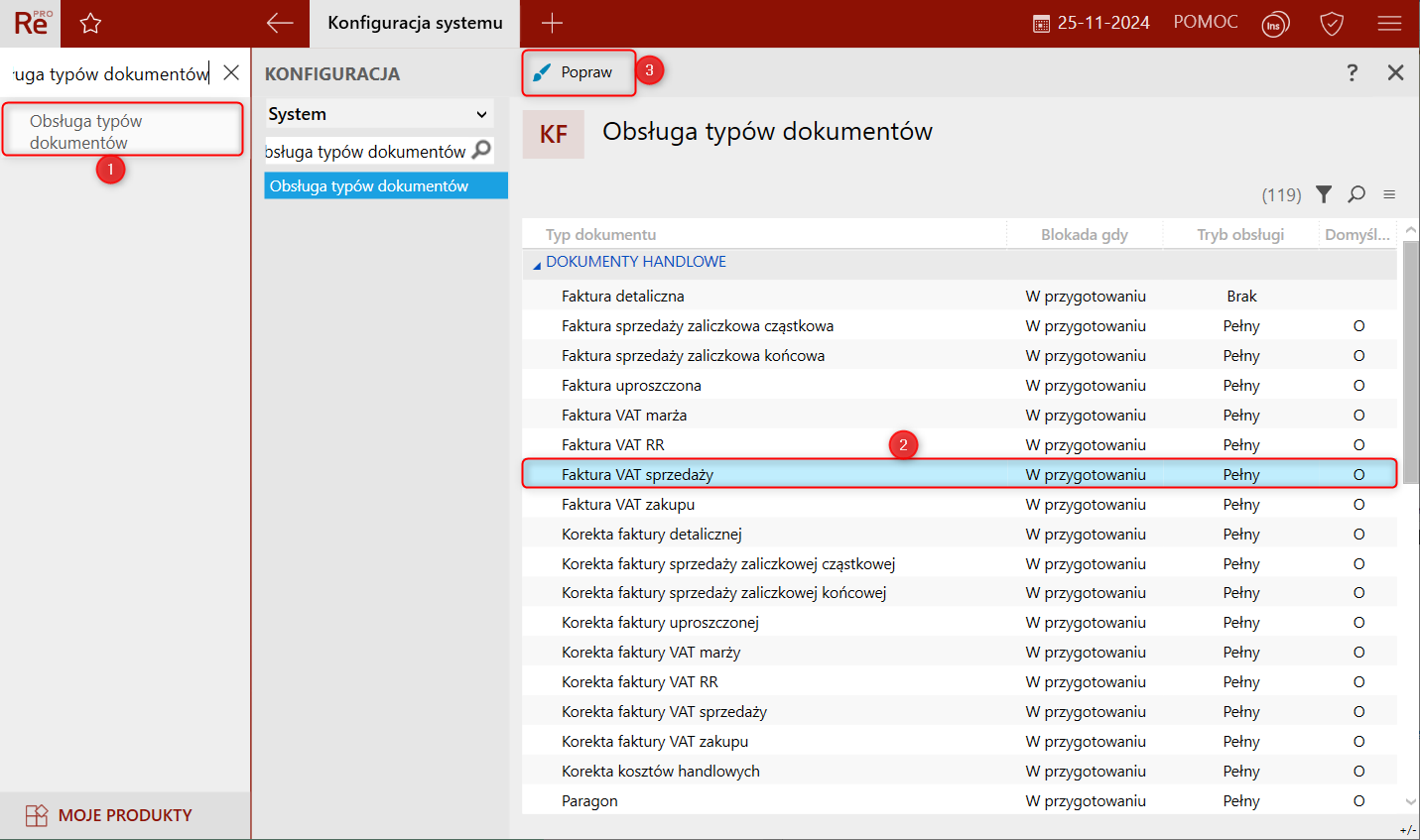Viewport: 1420px width, 840px height.
Task: Switch to Konfiguracja systemu tab
Action: (415, 24)
